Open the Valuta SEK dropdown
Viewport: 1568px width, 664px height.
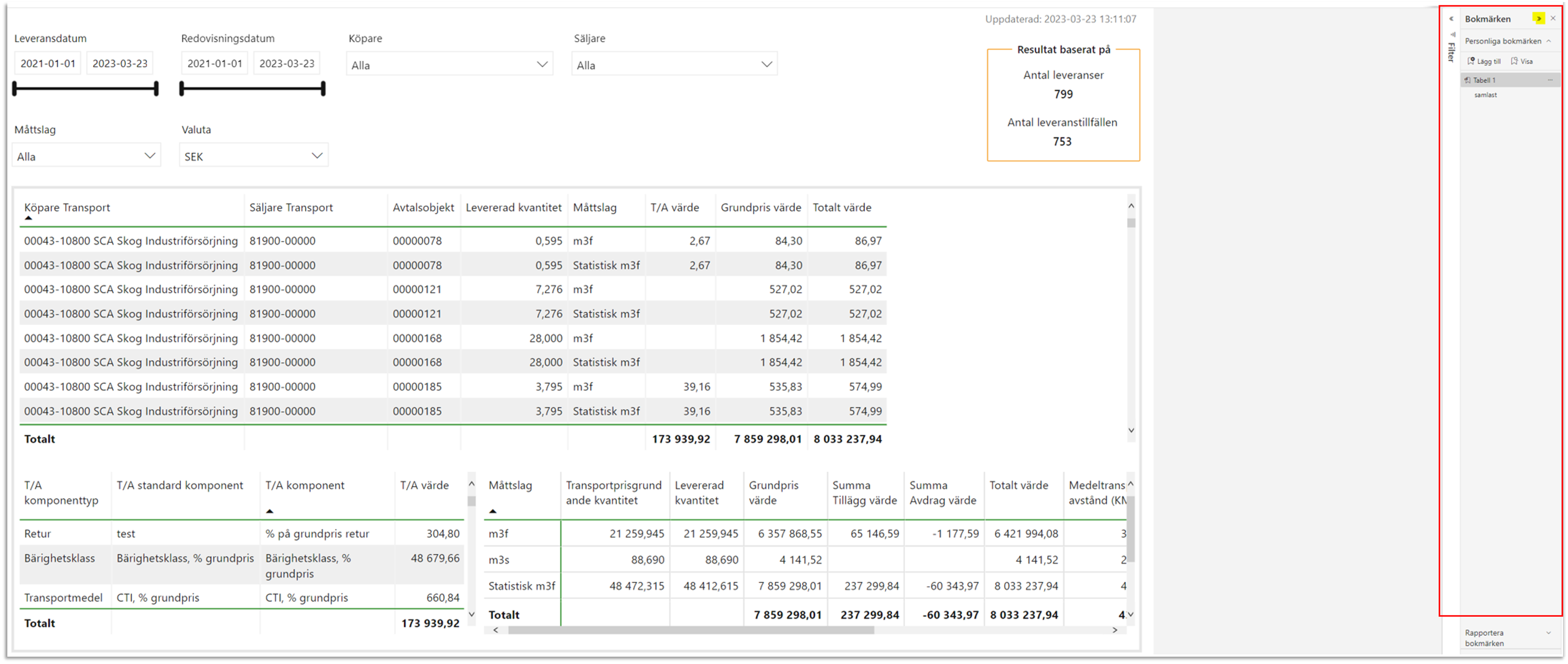[x=317, y=156]
